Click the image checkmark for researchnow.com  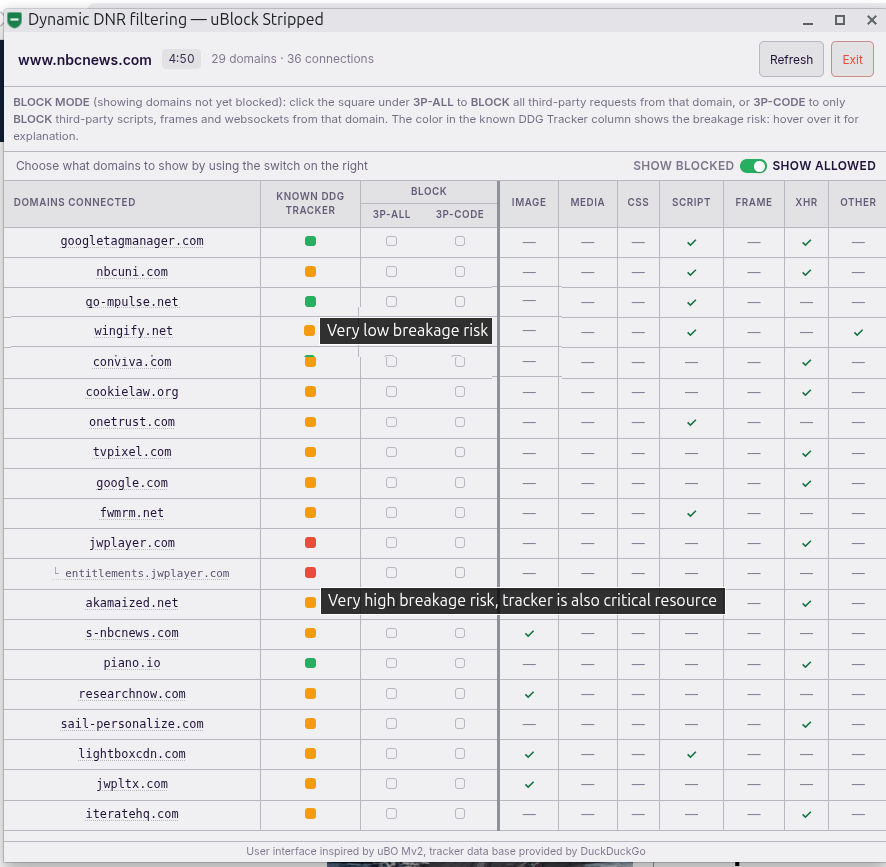pos(529,694)
